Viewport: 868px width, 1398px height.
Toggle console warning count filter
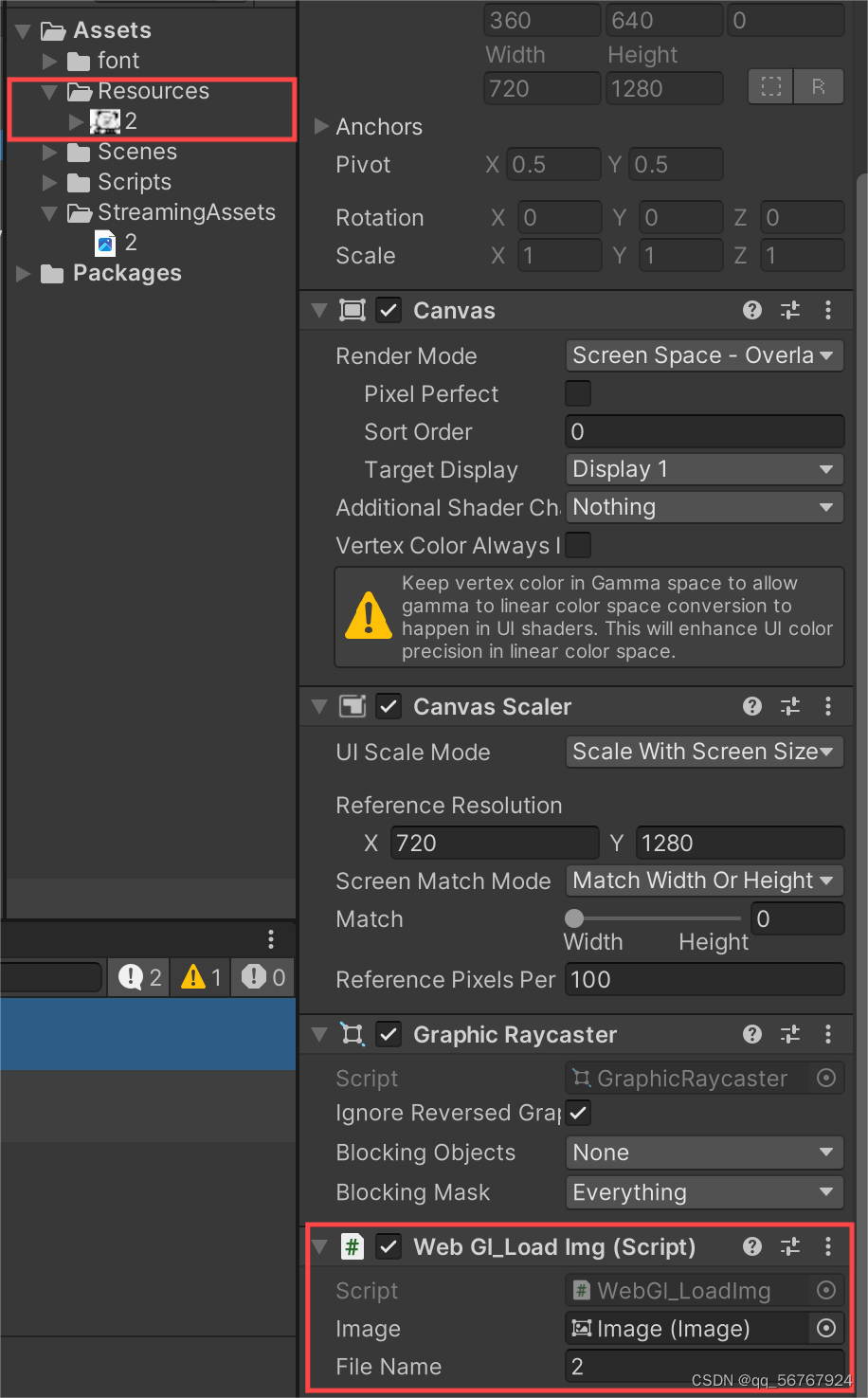click(201, 977)
